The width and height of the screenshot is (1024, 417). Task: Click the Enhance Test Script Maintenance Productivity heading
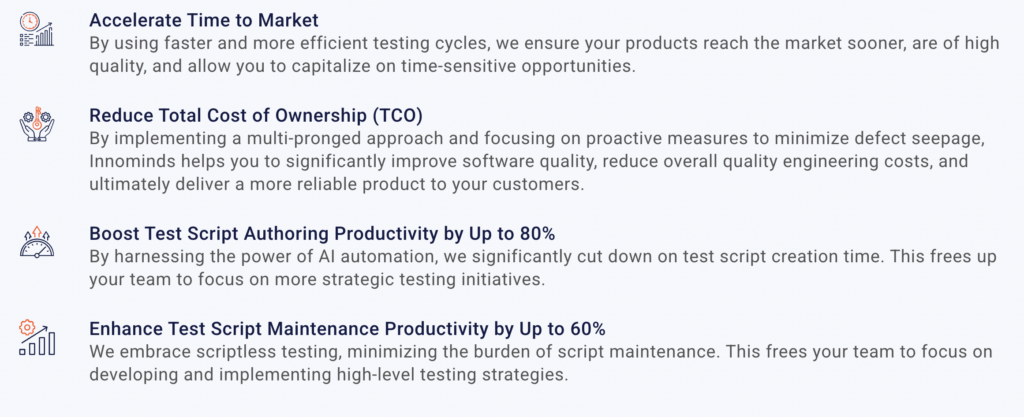[x=347, y=329]
